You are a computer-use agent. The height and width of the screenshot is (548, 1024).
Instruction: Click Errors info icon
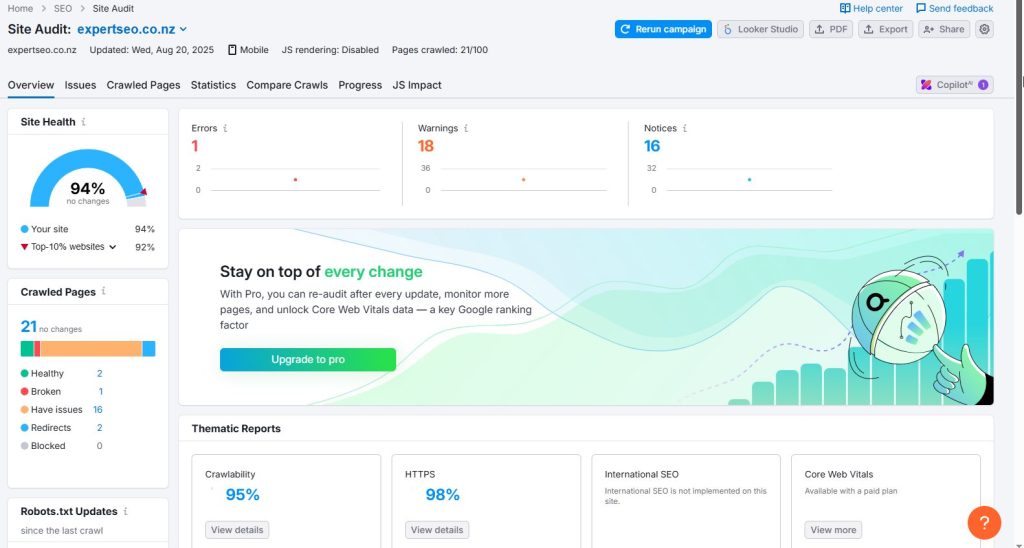[225, 128]
